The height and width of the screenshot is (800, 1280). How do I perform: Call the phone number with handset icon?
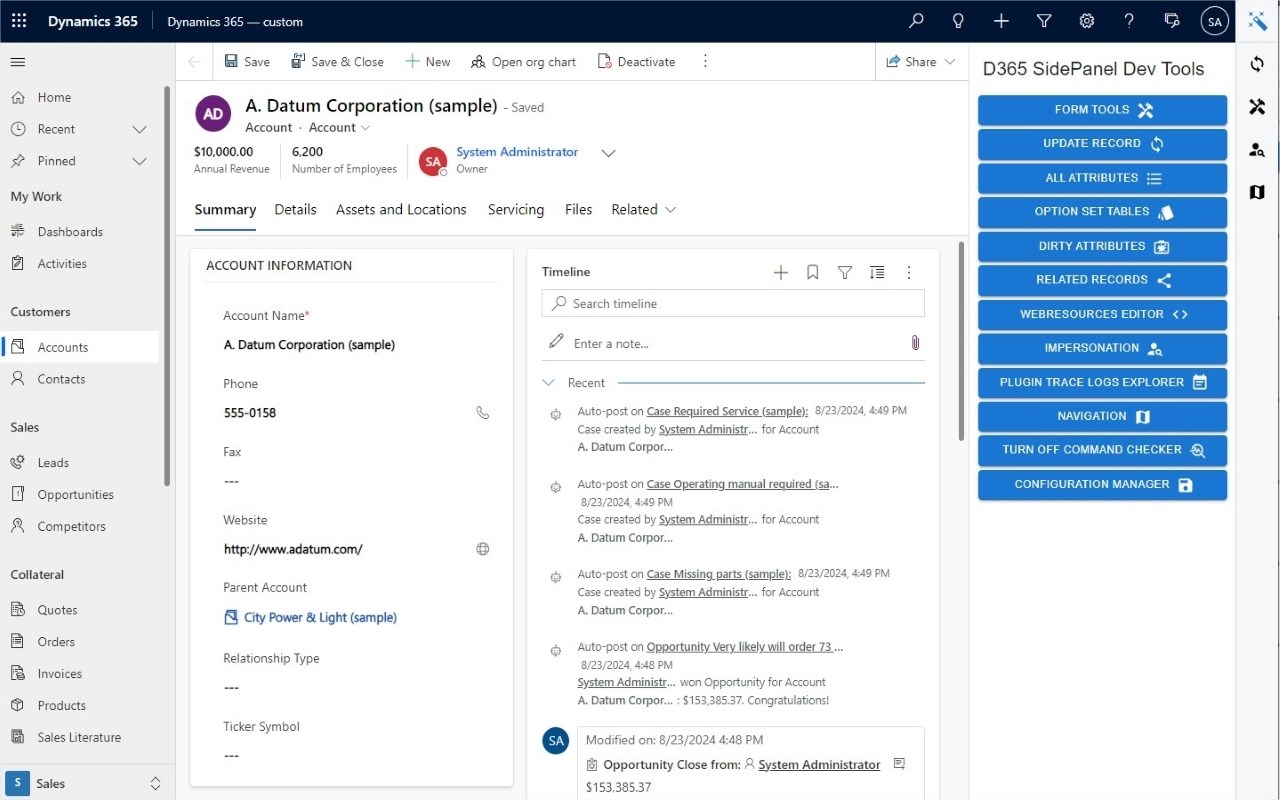(483, 412)
